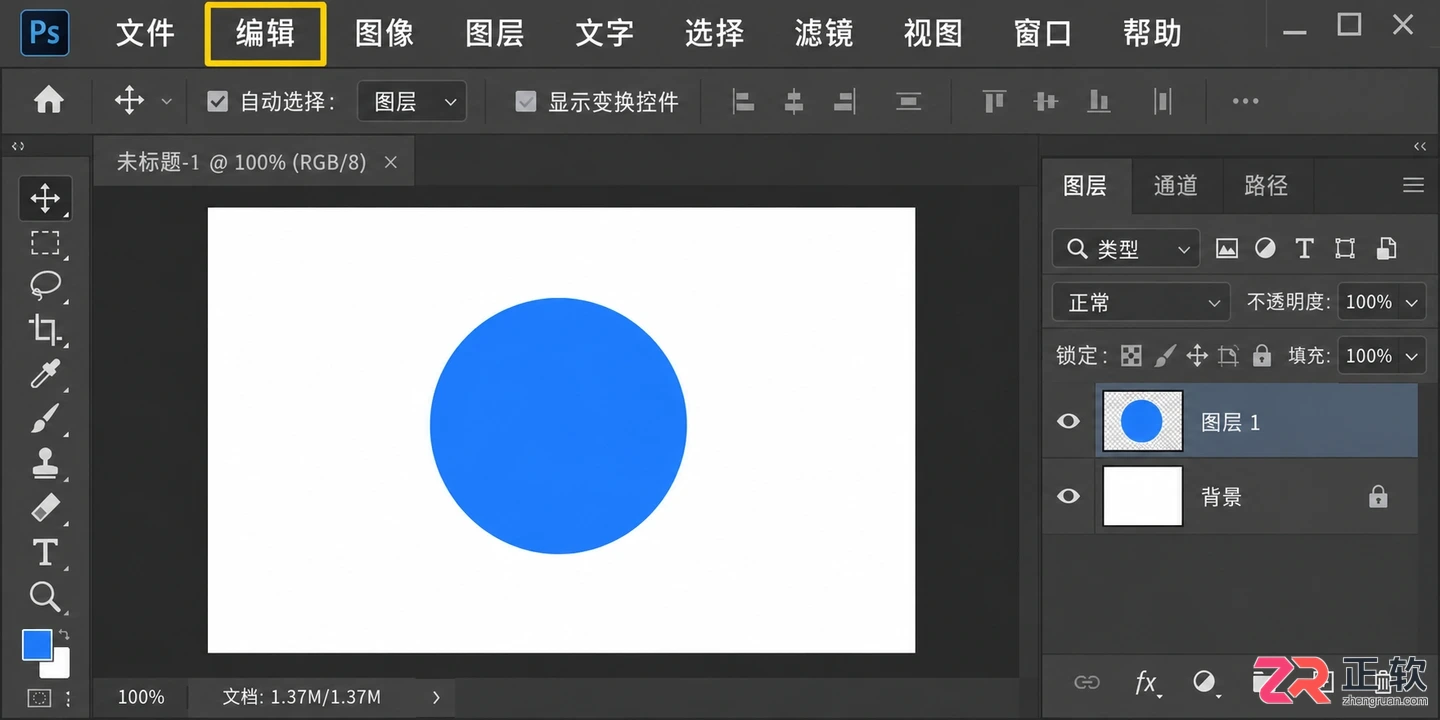Open the 正常 blend mode dropdown
This screenshot has width=1440, height=720.
point(1141,302)
